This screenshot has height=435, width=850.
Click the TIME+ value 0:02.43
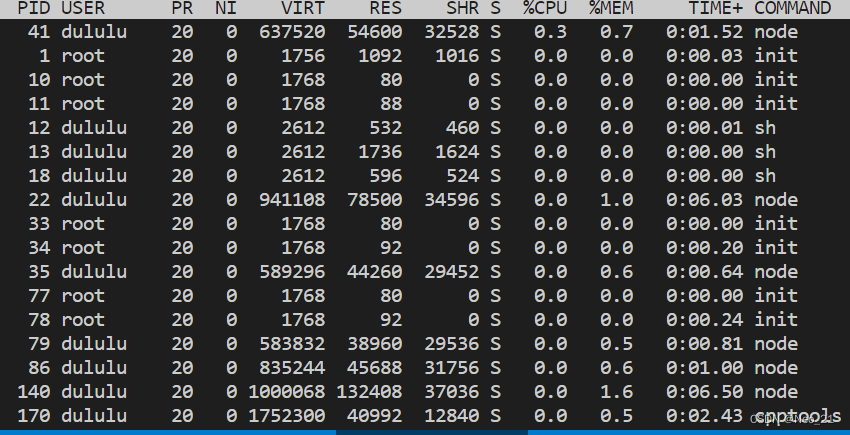pyautogui.click(x=704, y=415)
